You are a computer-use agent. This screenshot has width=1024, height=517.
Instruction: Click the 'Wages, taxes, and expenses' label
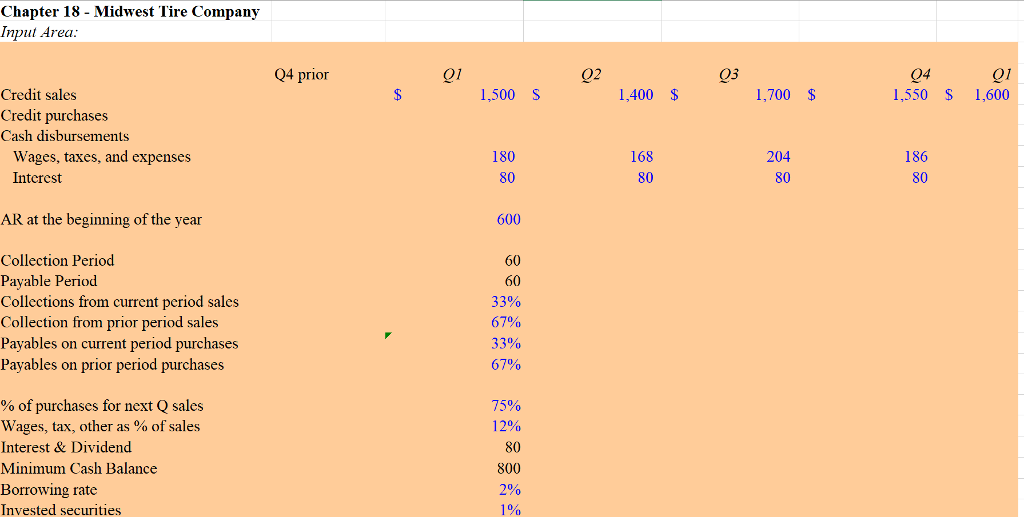[x=102, y=157]
